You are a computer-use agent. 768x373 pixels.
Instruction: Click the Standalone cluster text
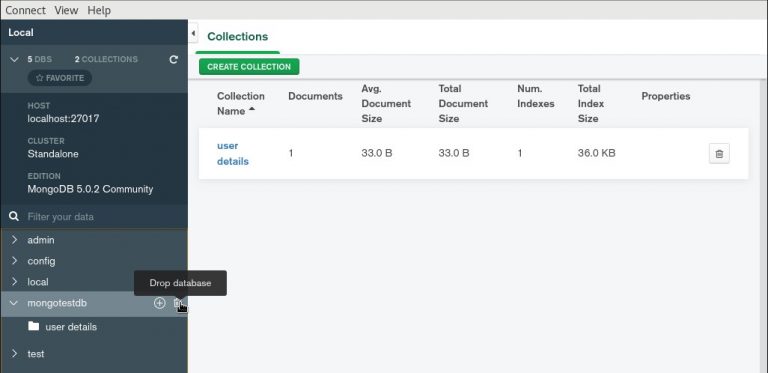click(x=53, y=154)
